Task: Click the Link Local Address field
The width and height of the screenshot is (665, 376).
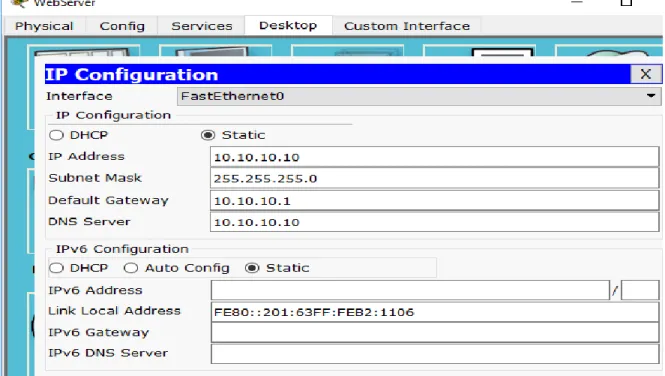Action: (x=435, y=312)
